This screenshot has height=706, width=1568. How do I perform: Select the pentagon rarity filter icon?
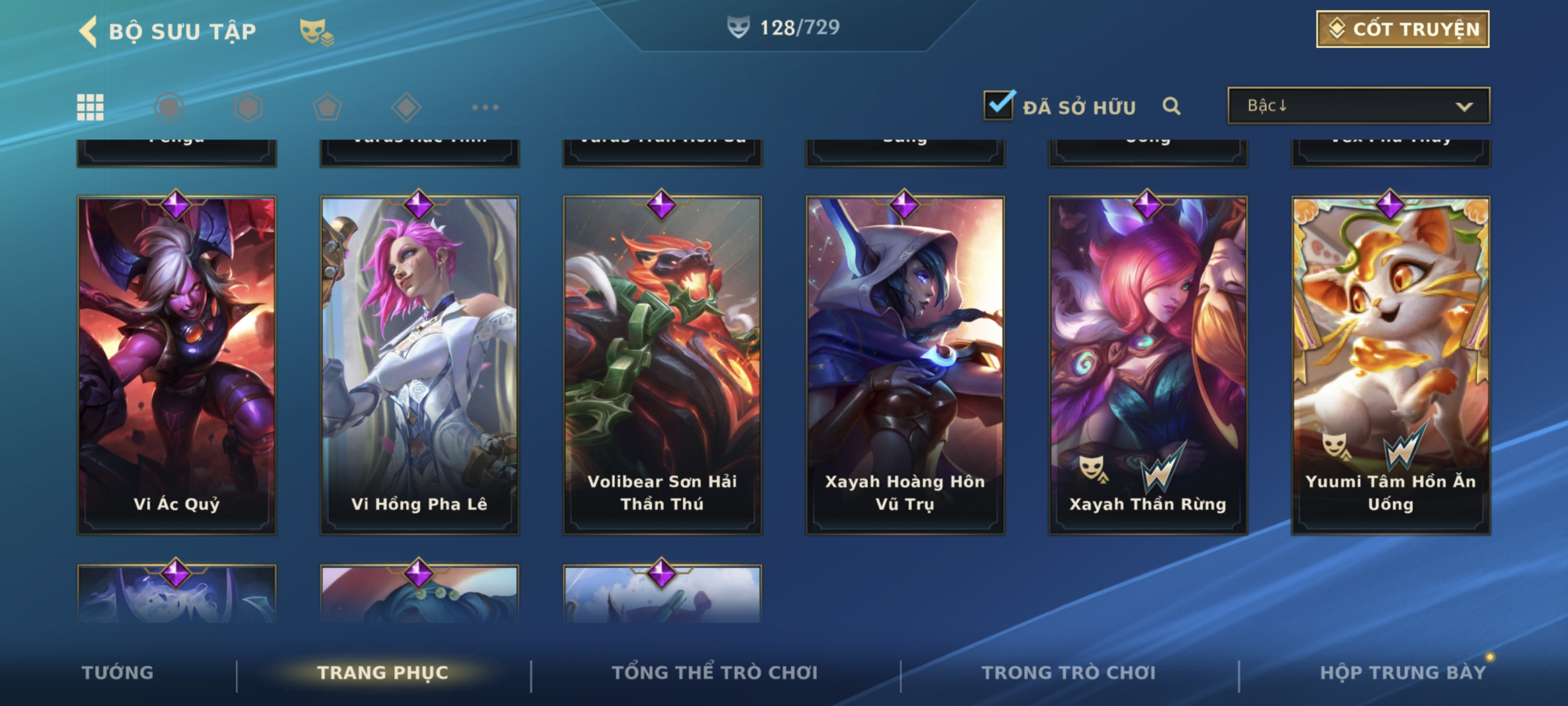pos(328,107)
